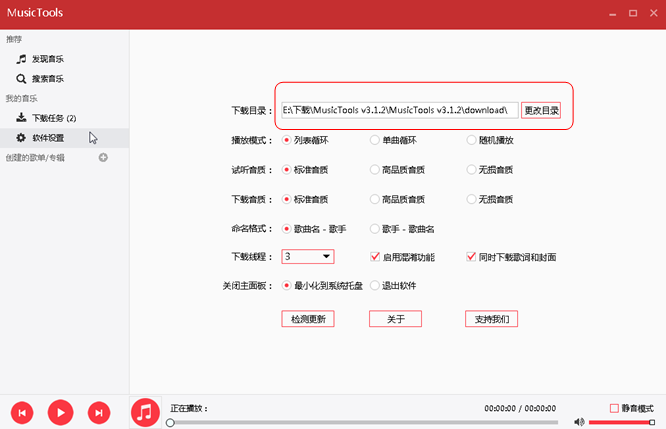Toggle 启用混淆功能 checkbox
This screenshot has height=429, width=666.
point(375,257)
